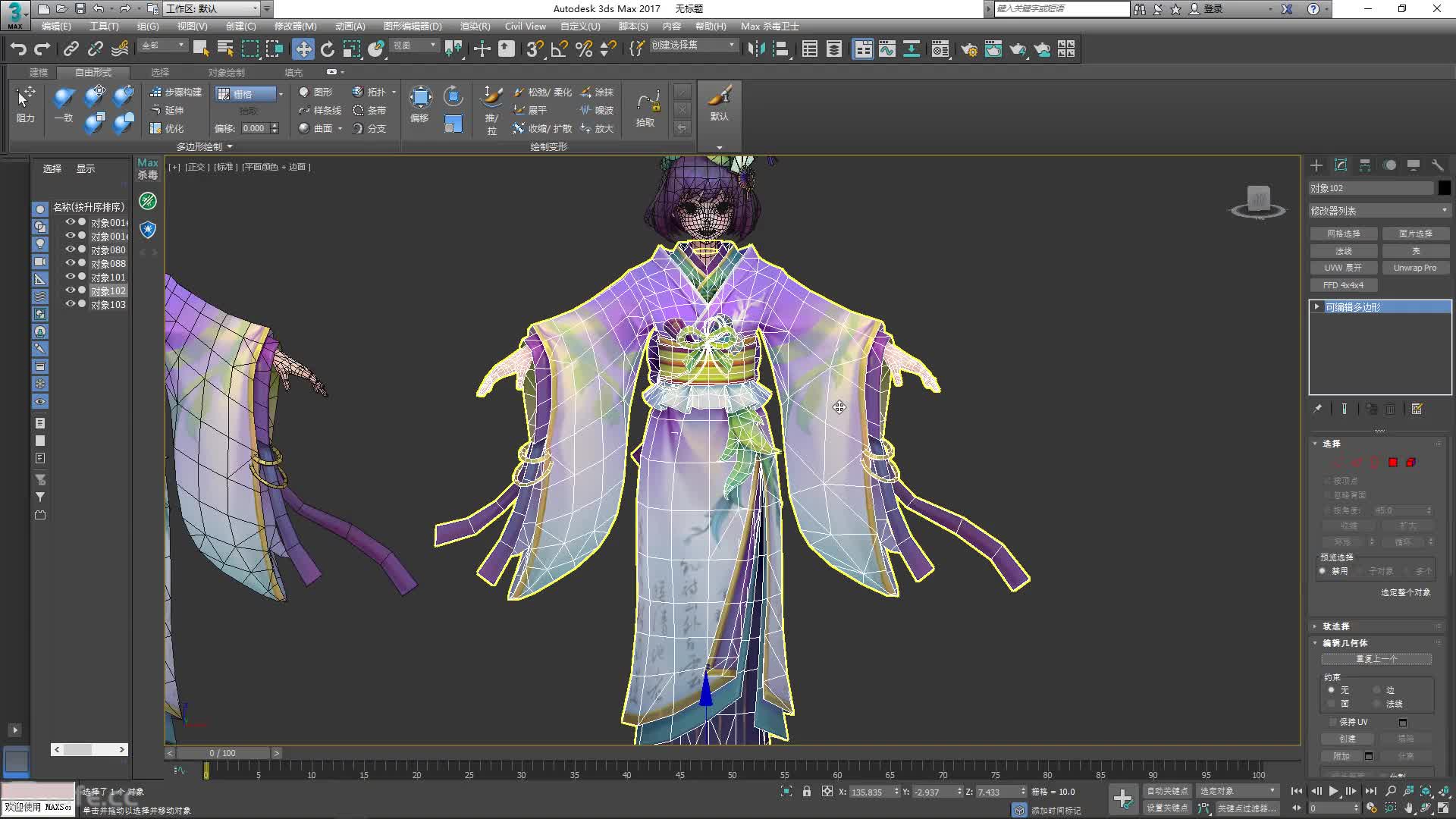
Task: Expand the 可编辑多边形 stack entry
Action: [x=1317, y=306]
